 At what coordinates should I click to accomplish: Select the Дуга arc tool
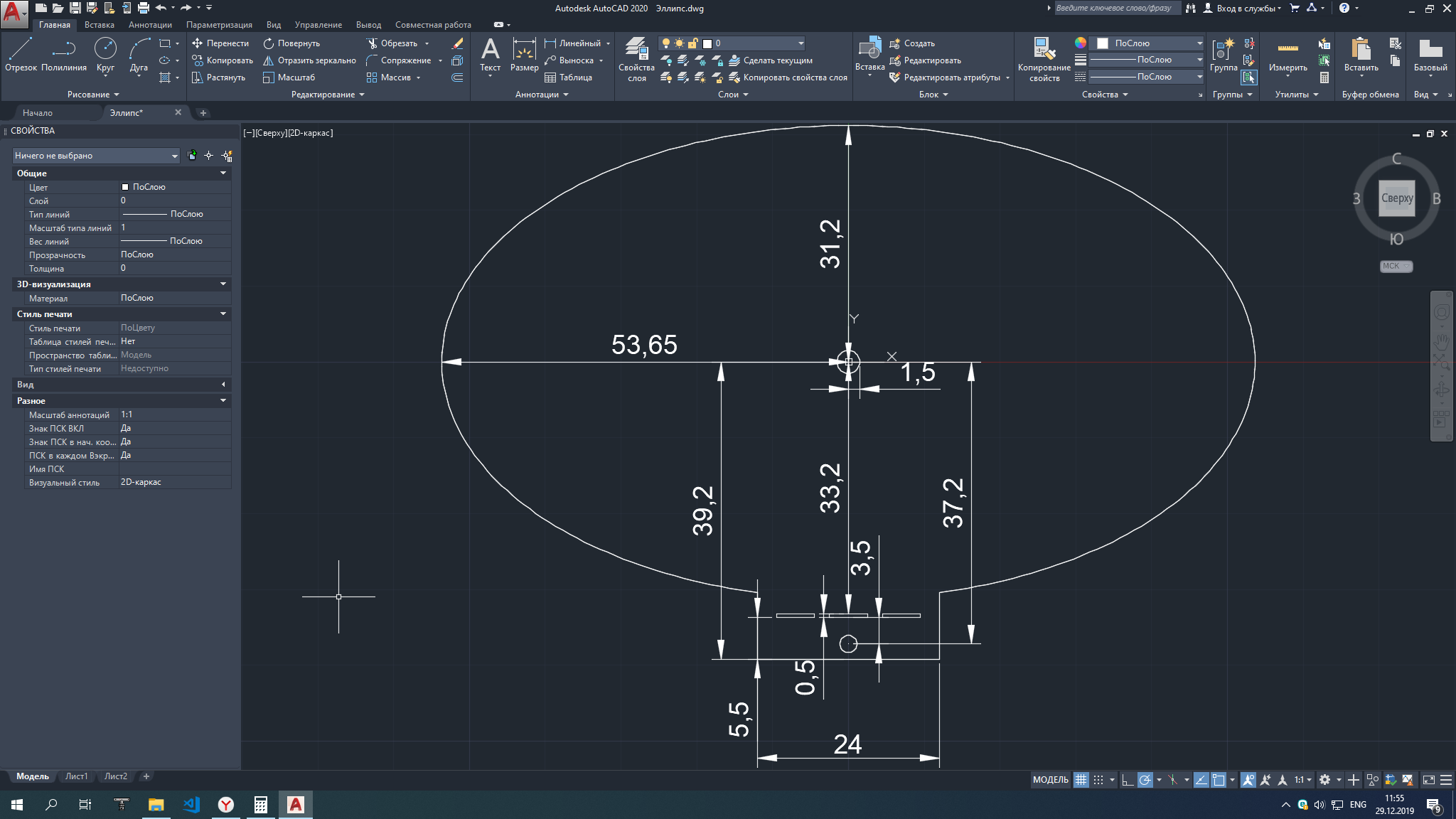click(139, 55)
